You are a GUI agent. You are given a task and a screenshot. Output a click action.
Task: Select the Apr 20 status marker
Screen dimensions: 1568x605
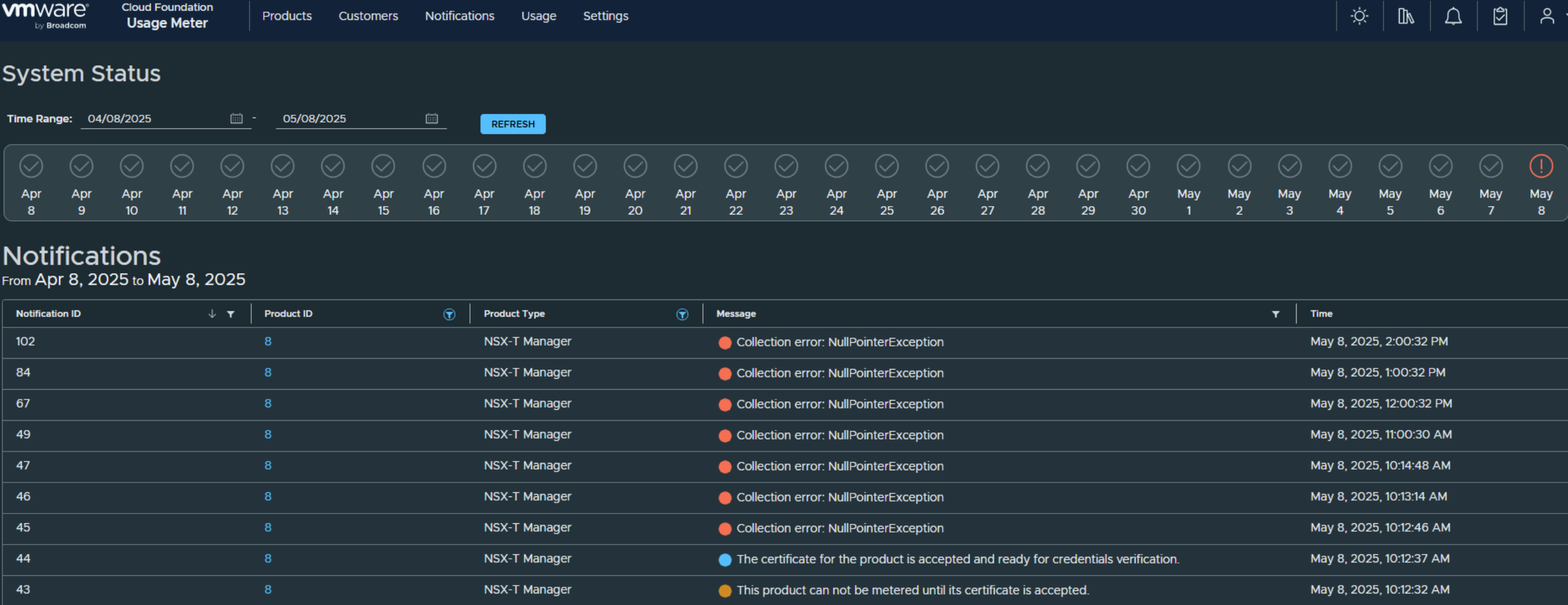(635, 166)
